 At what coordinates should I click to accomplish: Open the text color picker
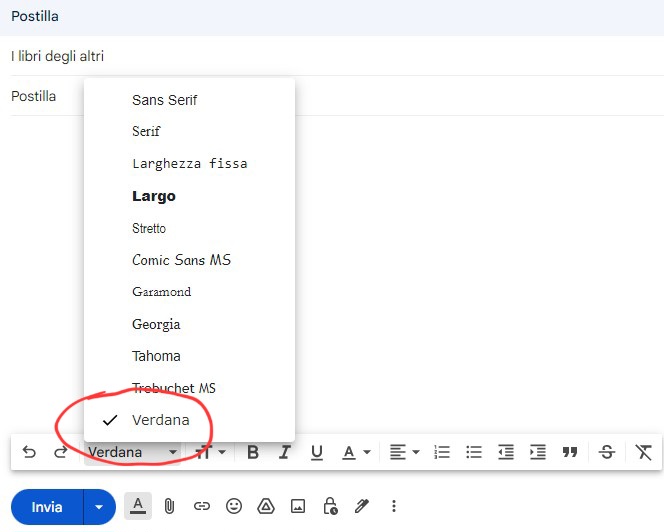[355, 453]
